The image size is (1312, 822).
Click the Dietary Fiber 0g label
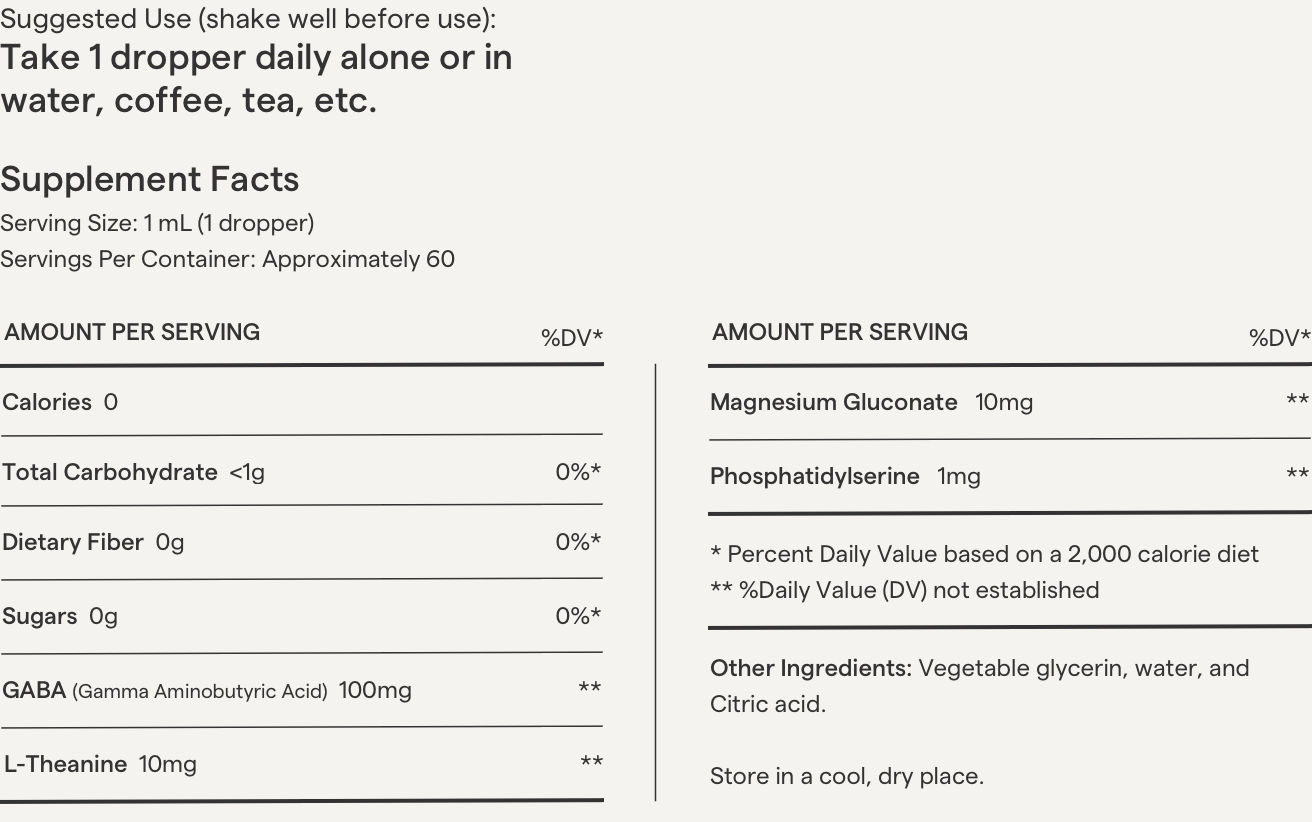click(93, 542)
